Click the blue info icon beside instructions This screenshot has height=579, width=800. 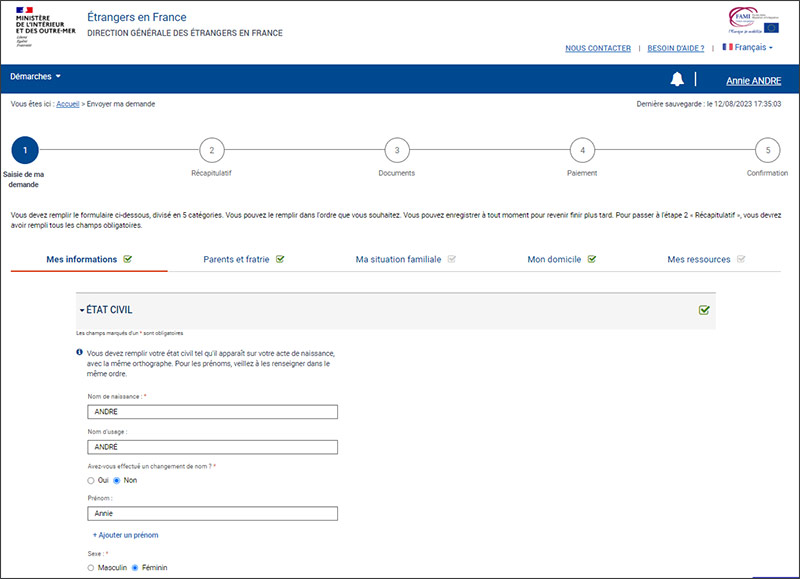point(80,353)
